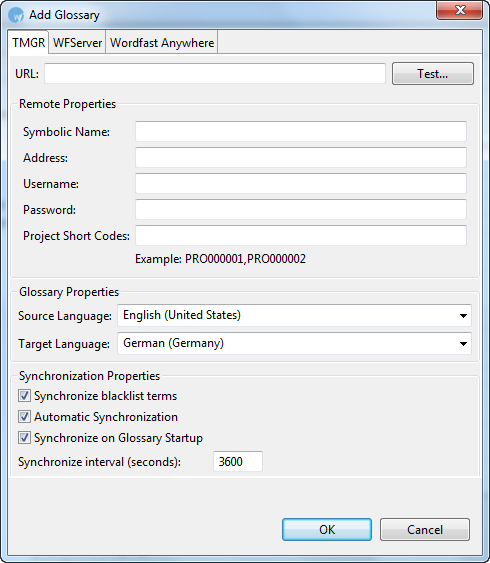Click the Synchronize interval seconds field

[x=238, y=461]
